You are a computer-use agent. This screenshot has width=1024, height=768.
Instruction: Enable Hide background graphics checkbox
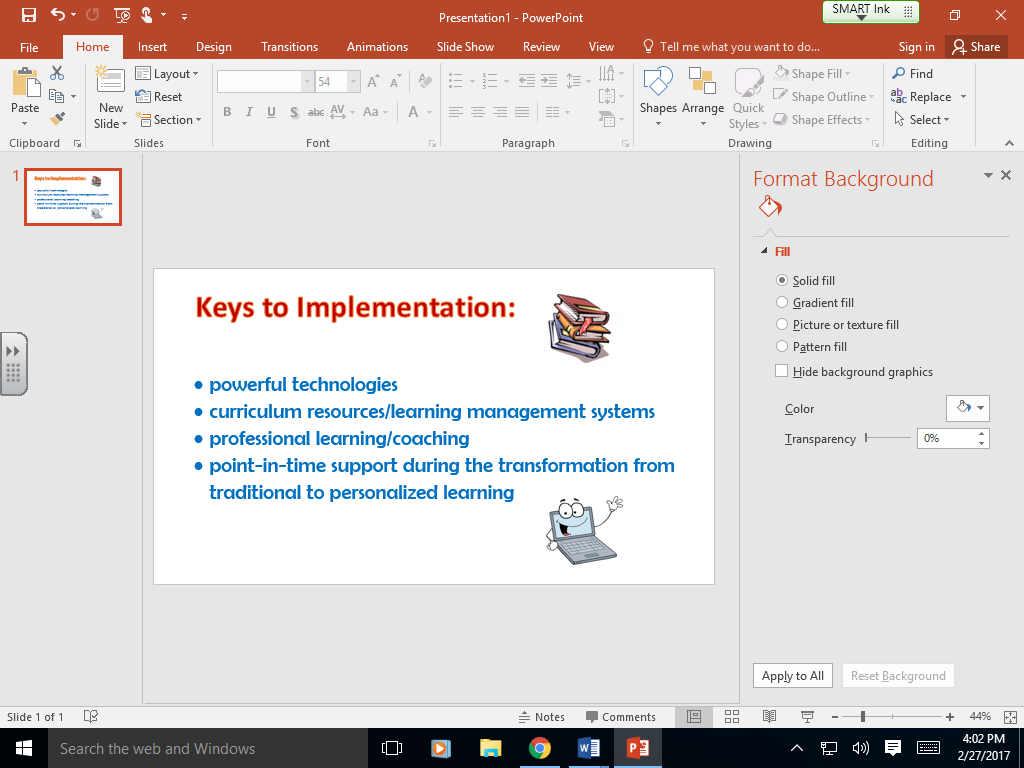(782, 372)
